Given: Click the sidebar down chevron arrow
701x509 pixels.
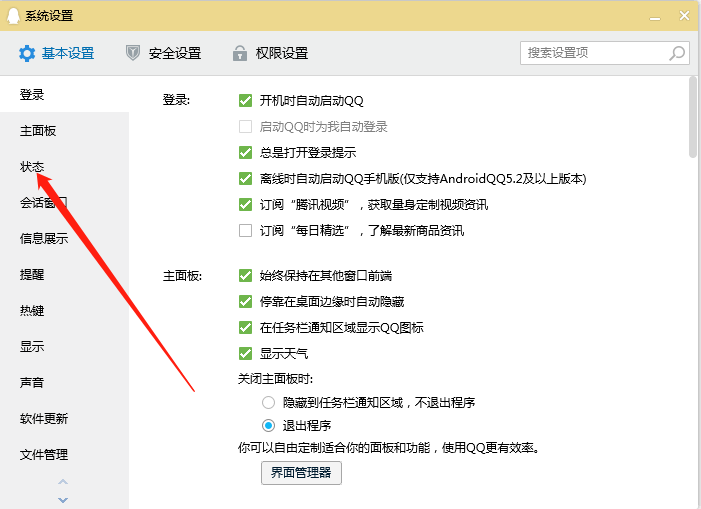Looking at the screenshot, I should coord(63,500).
